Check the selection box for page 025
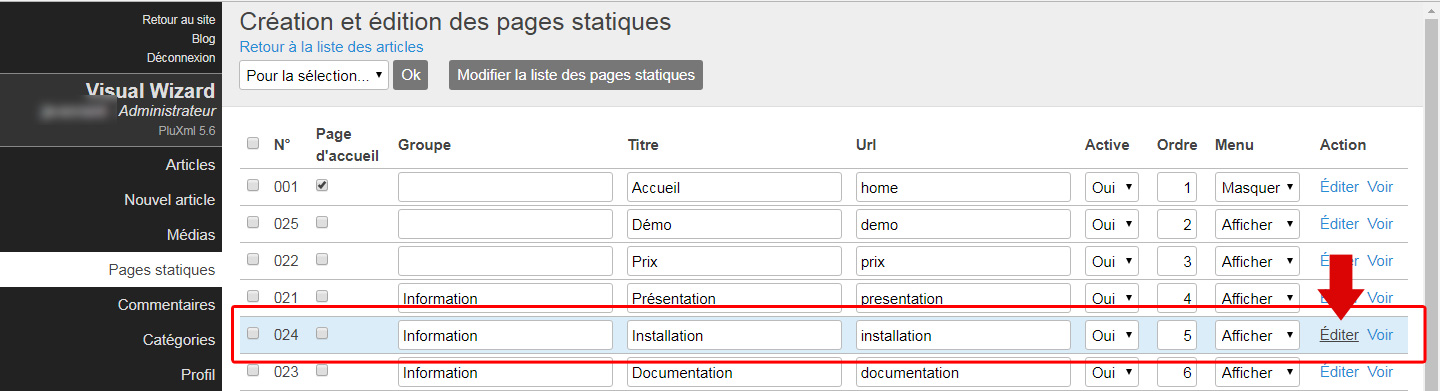The width and height of the screenshot is (1440, 391). click(x=253, y=222)
